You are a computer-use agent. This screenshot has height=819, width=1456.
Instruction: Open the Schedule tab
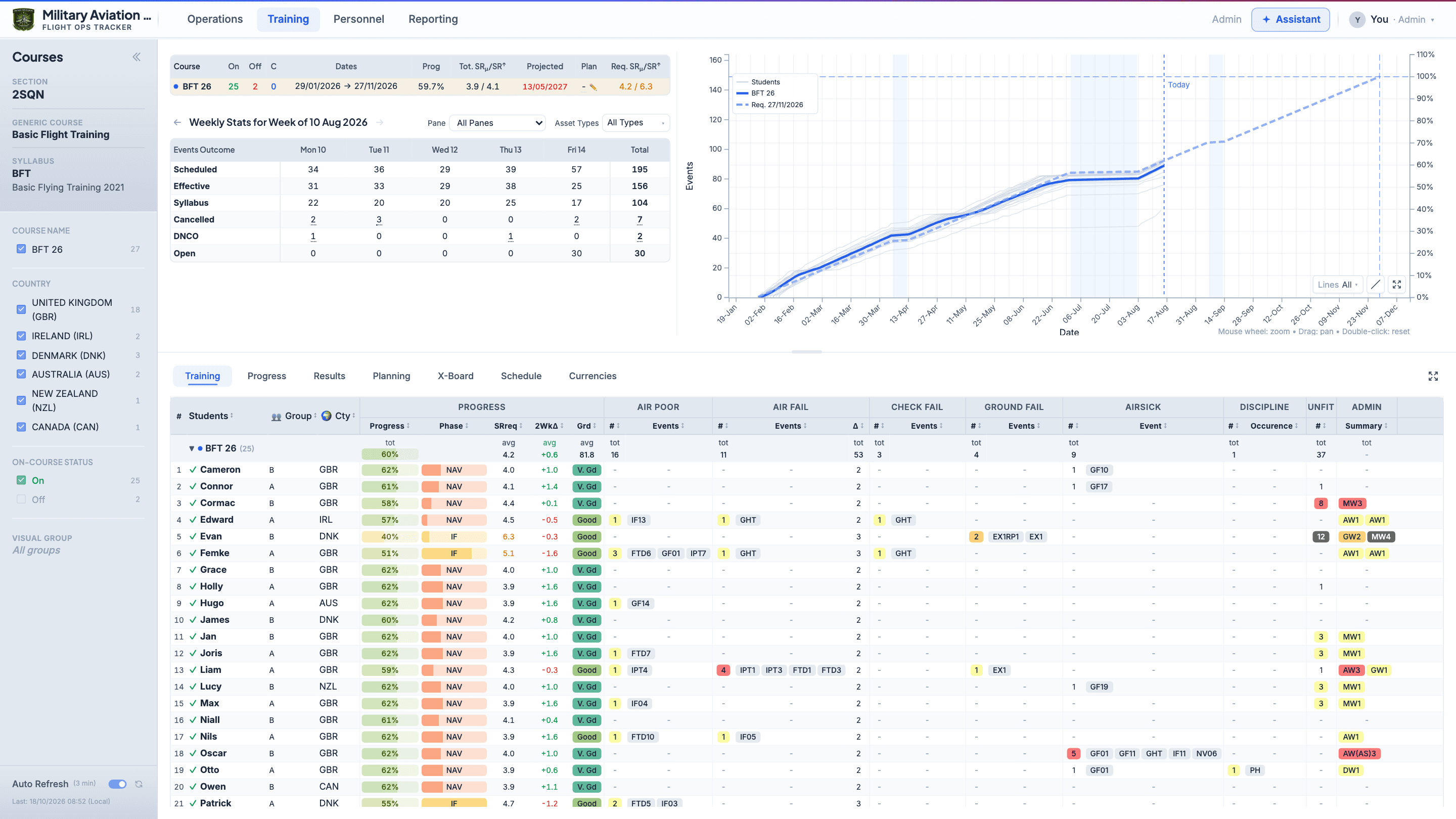(x=521, y=376)
